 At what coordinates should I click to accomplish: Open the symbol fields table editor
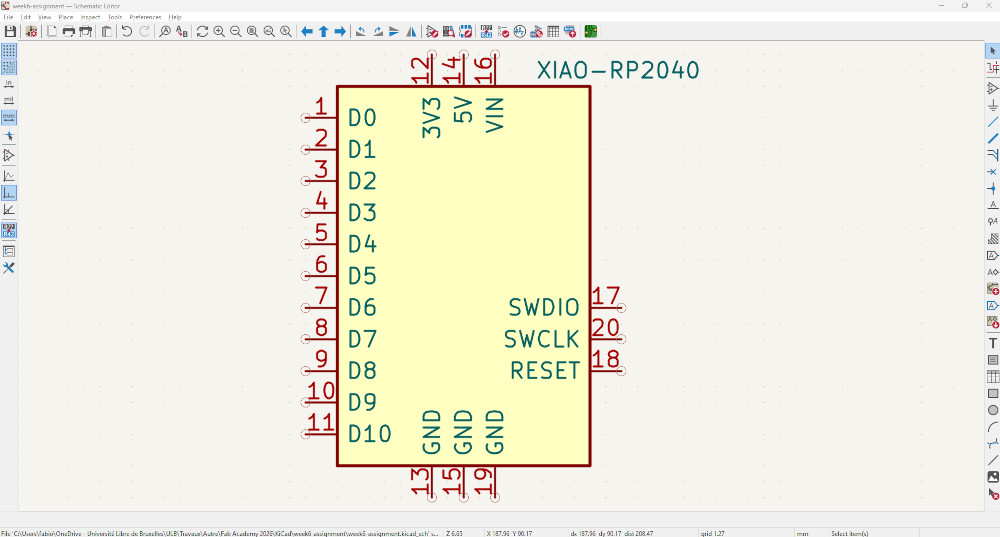[x=553, y=31]
